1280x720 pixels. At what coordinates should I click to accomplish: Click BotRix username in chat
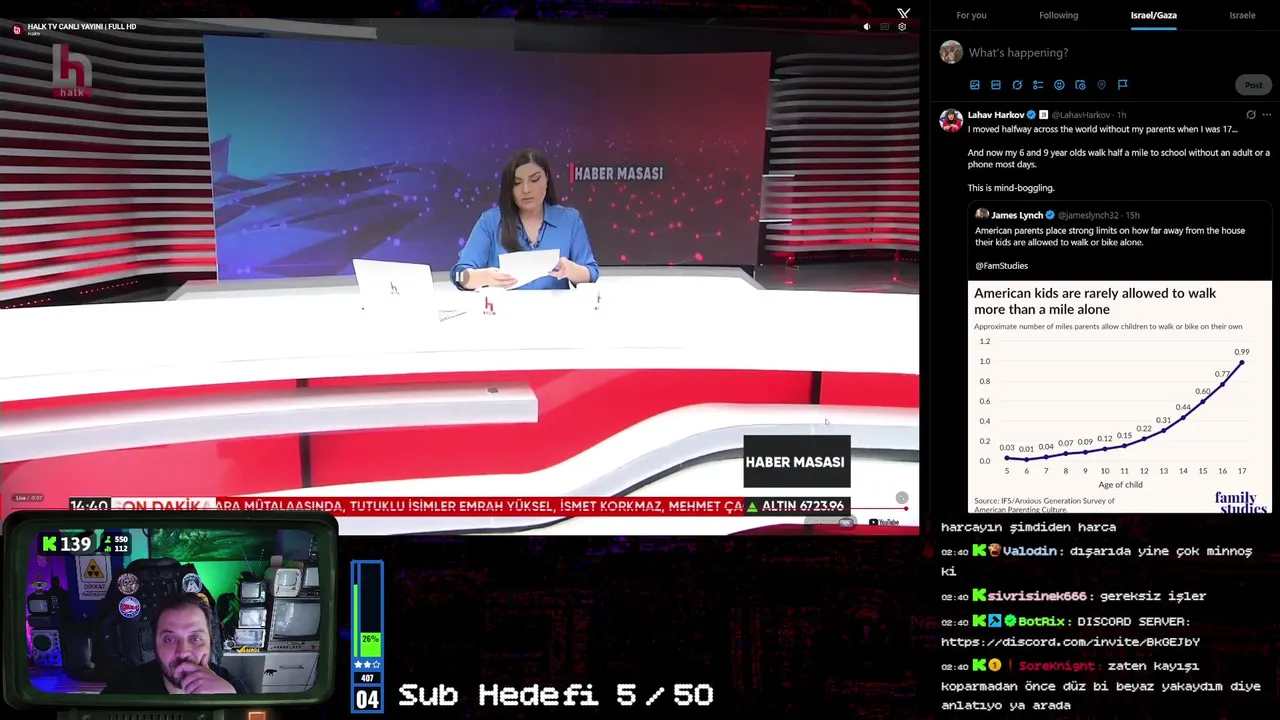(x=1041, y=621)
